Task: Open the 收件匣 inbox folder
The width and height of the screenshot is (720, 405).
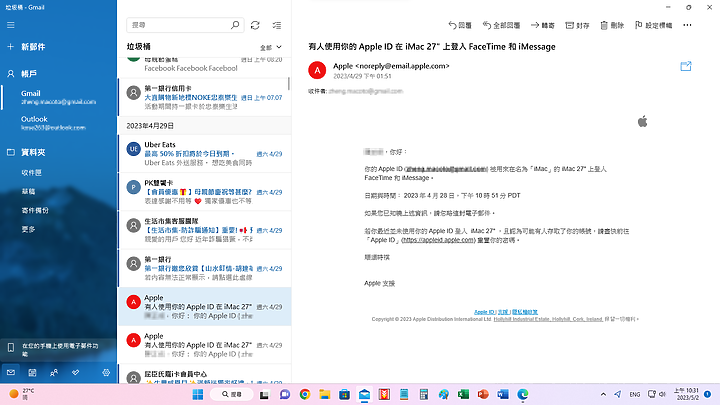Action: 31,173
